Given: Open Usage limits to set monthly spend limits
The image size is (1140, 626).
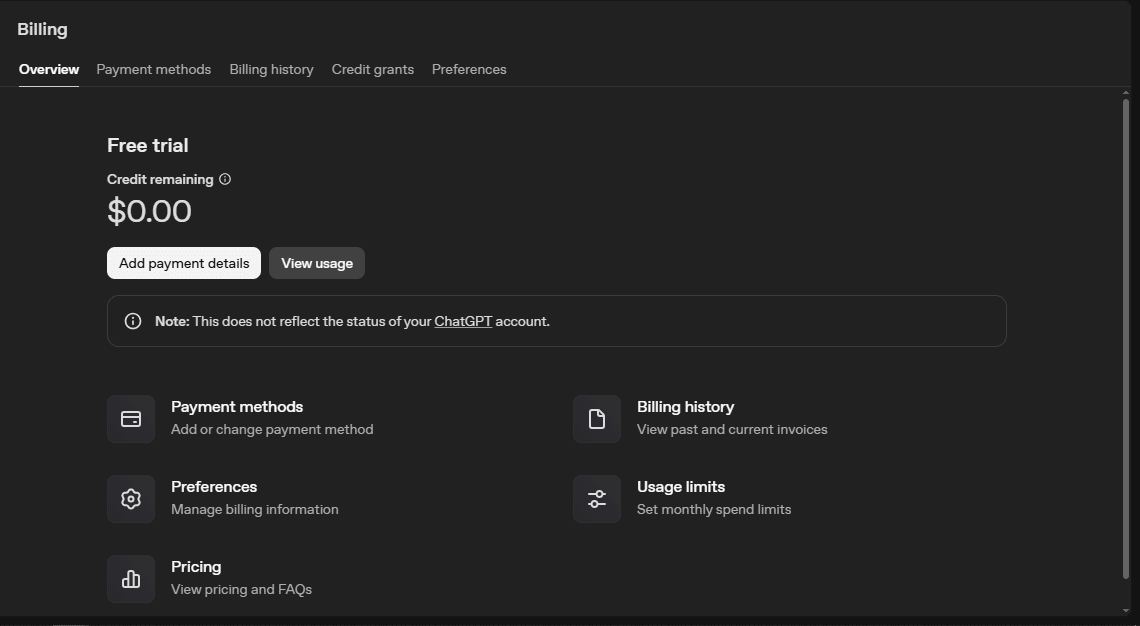Looking at the screenshot, I should tap(681, 486).
